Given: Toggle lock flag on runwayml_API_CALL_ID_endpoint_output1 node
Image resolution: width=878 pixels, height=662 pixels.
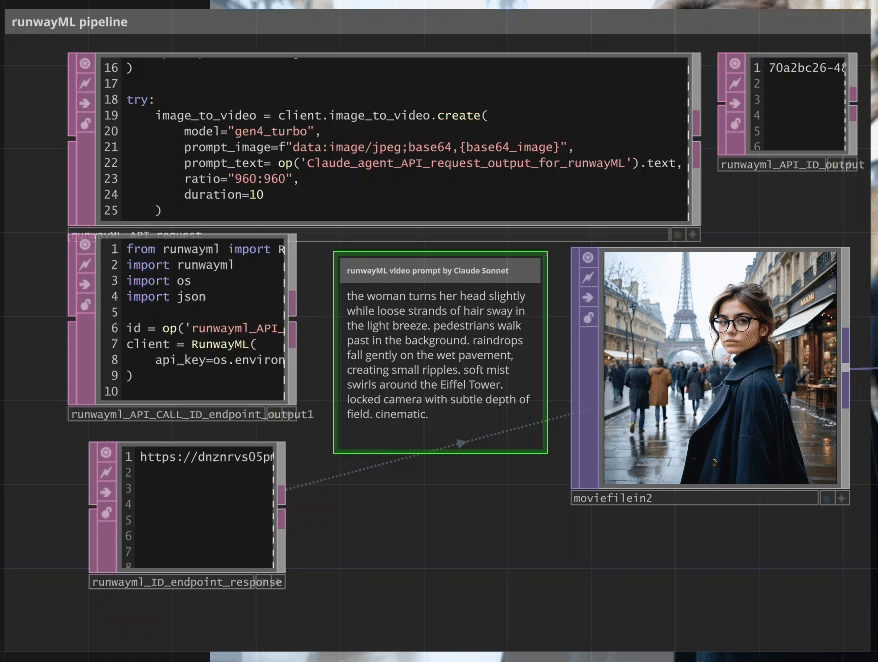Looking at the screenshot, I should 85,305.
